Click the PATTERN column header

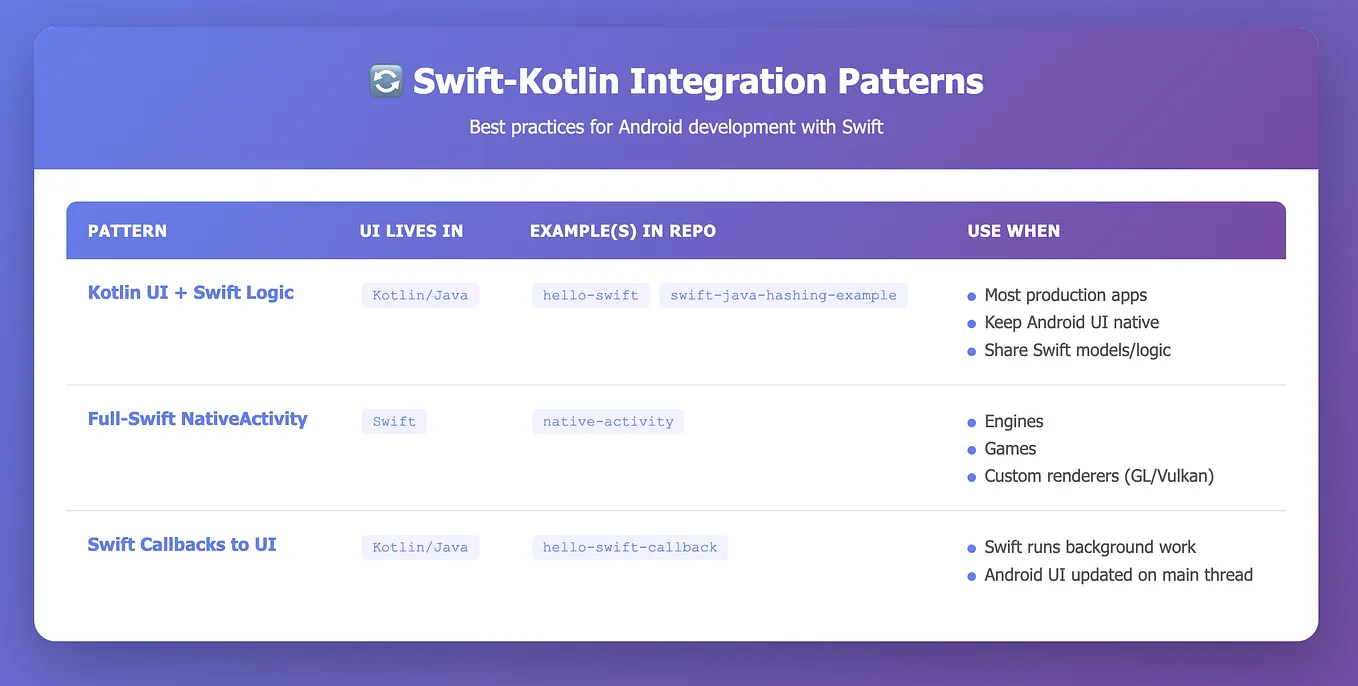[x=127, y=230]
